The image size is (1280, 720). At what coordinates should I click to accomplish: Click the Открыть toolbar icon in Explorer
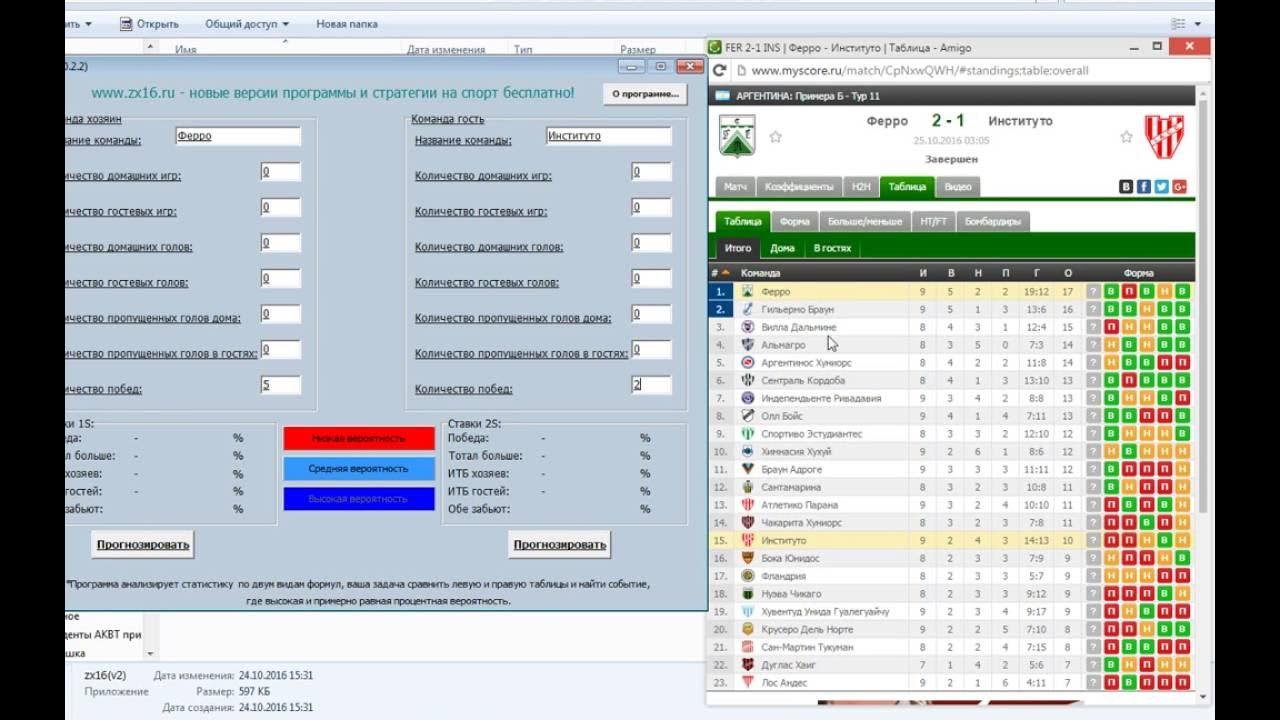click(x=125, y=23)
